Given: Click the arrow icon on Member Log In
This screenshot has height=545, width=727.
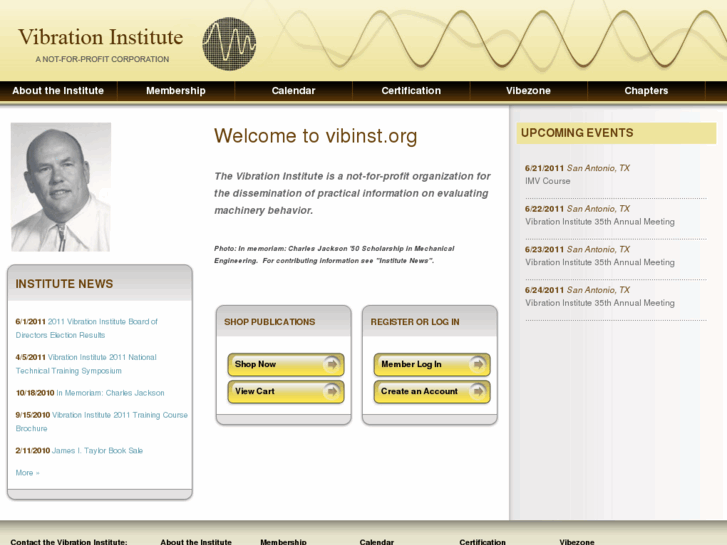Looking at the screenshot, I should coord(478,365).
